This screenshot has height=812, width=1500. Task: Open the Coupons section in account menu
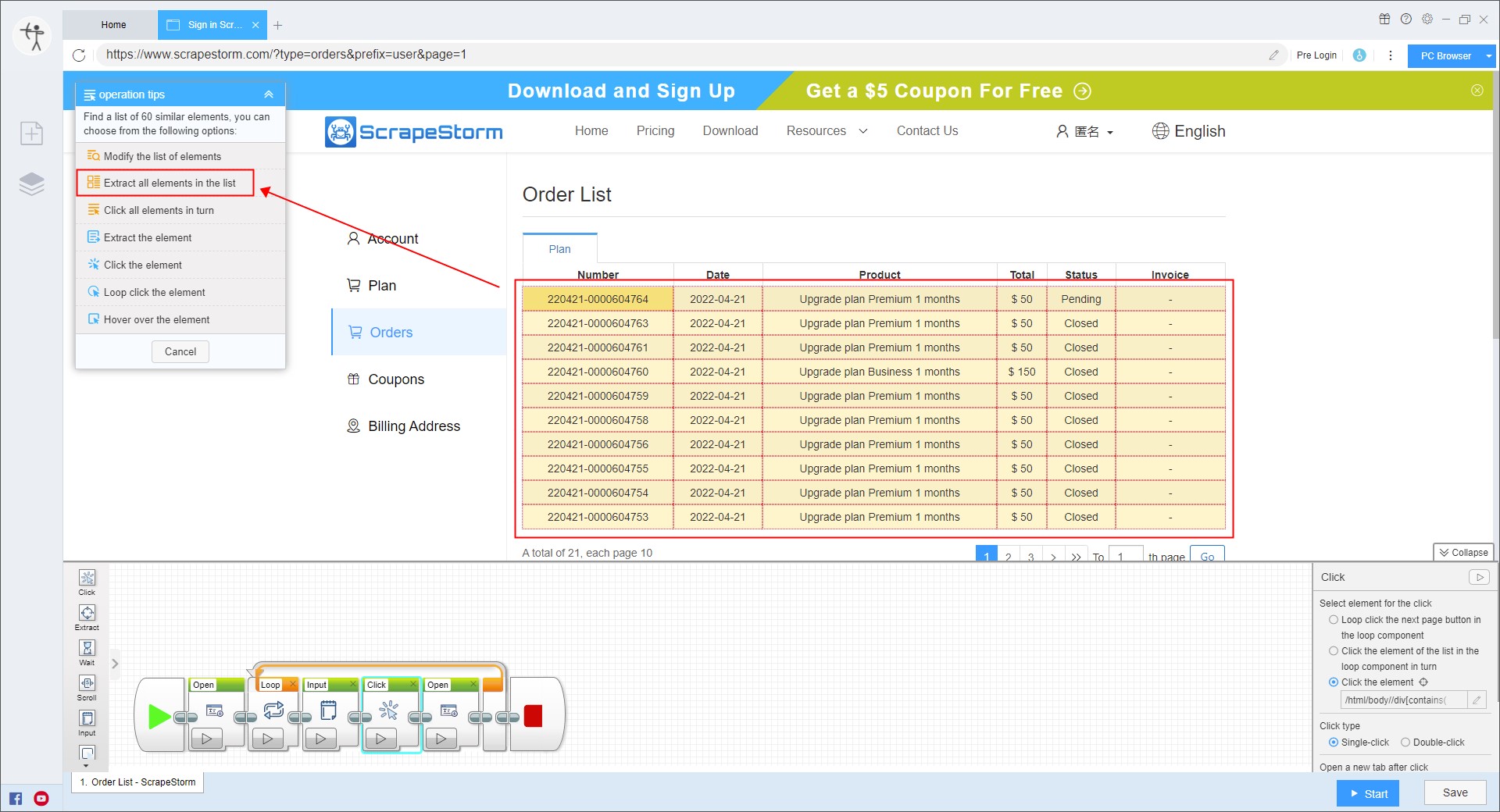pyautogui.click(x=396, y=379)
